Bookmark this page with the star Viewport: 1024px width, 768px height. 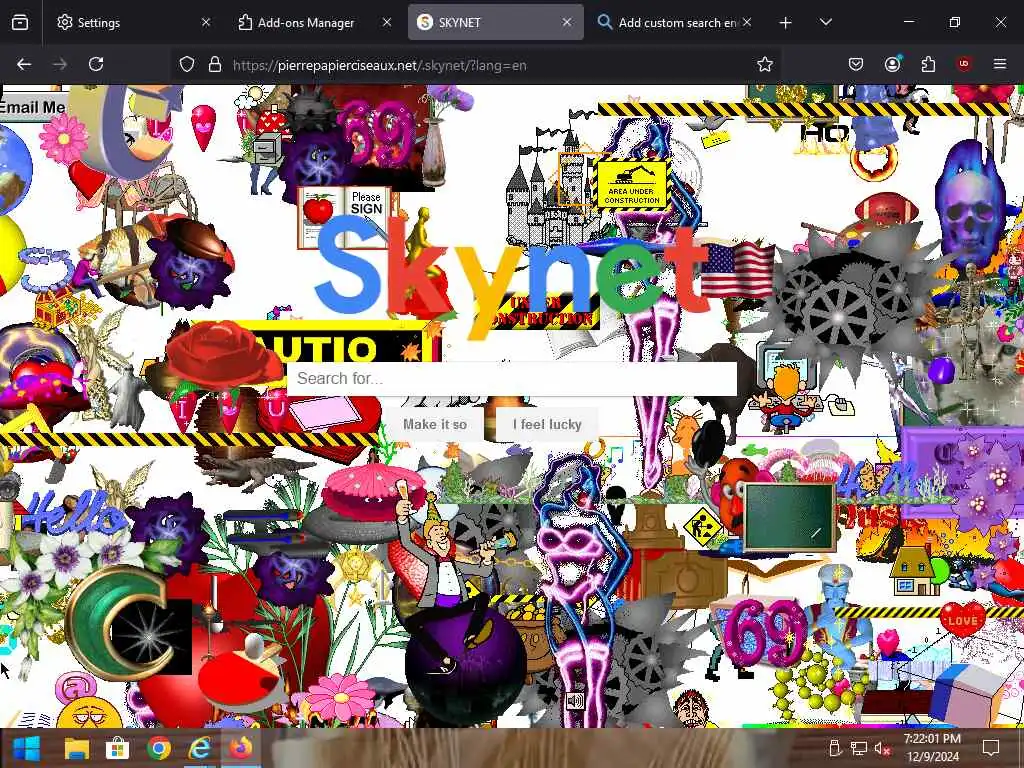(x=765, y=65)
